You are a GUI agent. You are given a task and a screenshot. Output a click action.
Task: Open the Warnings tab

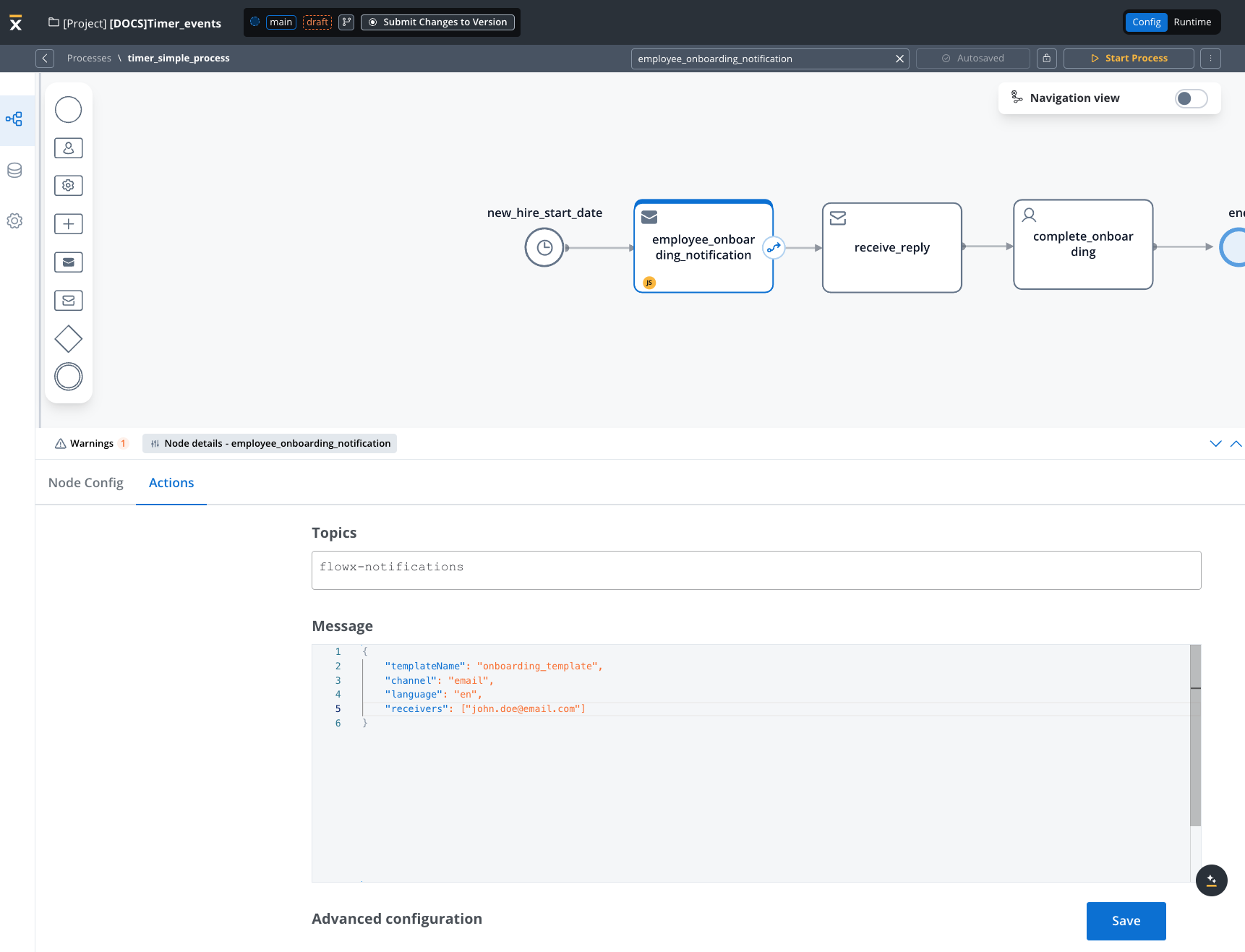[x=91, y=444]
